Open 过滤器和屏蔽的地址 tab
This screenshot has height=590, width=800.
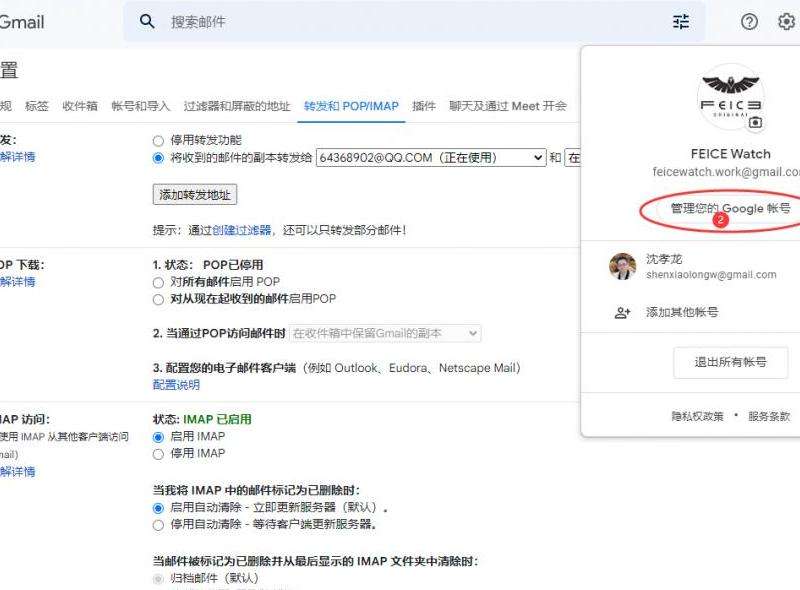[237, 106]
